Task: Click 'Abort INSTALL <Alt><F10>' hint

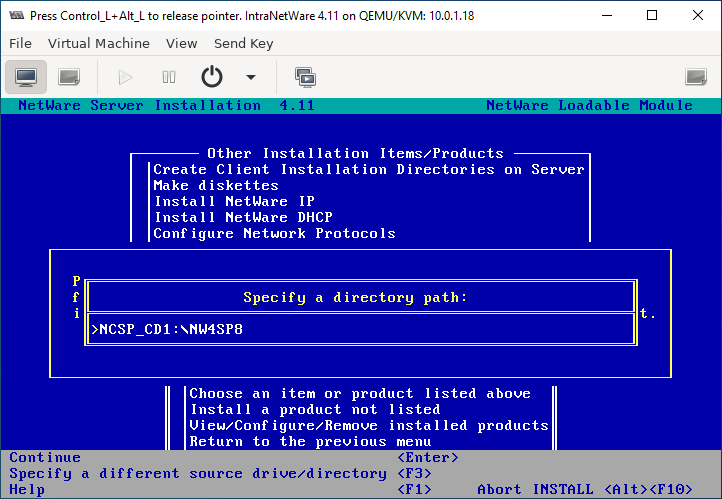Action: point(585,489)
